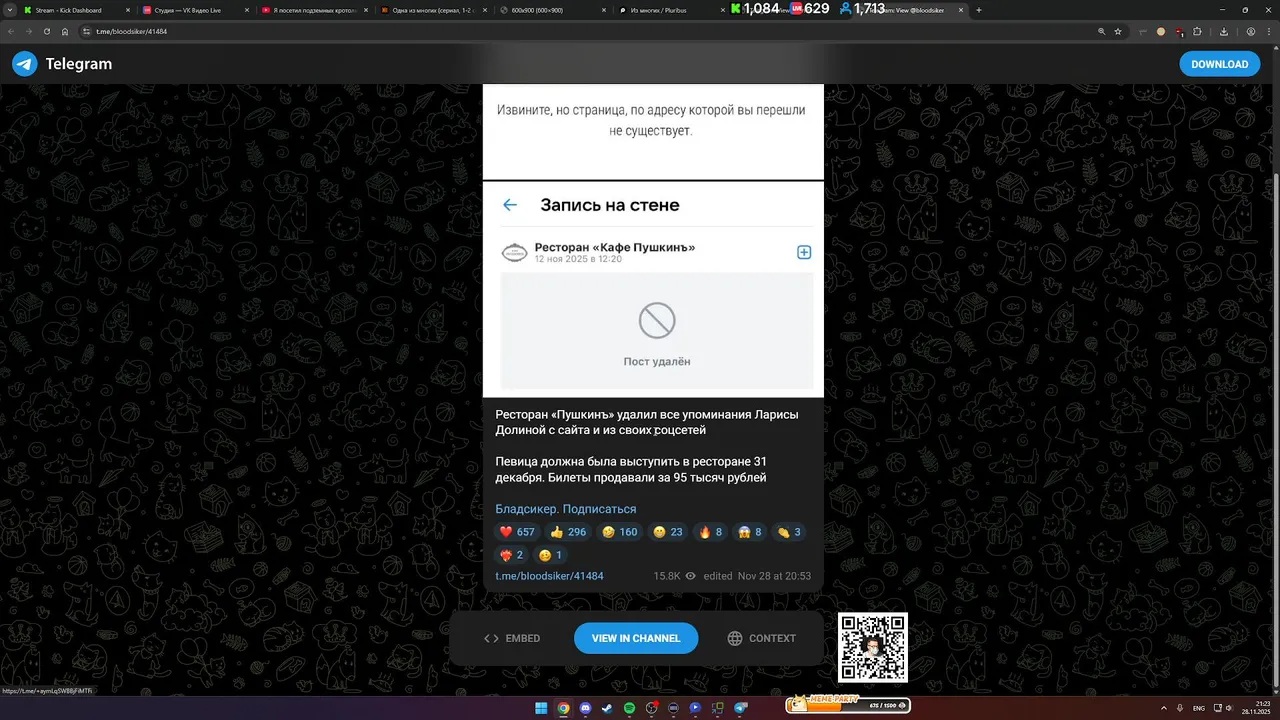Click the Chrome taskbar icon
The height and width of the screenshot is (720, 1280).
[563, 708]
